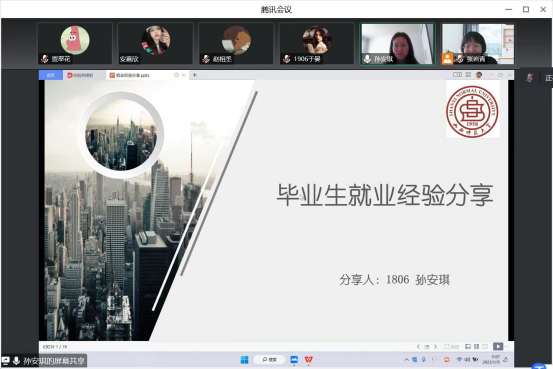Viewport: 553px width, 369px height.
Task: Toggle the system volume speaker icon
Action: 467,359
